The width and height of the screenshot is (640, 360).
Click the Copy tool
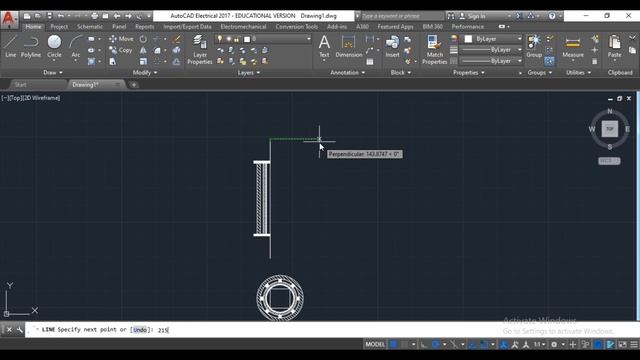120,50
